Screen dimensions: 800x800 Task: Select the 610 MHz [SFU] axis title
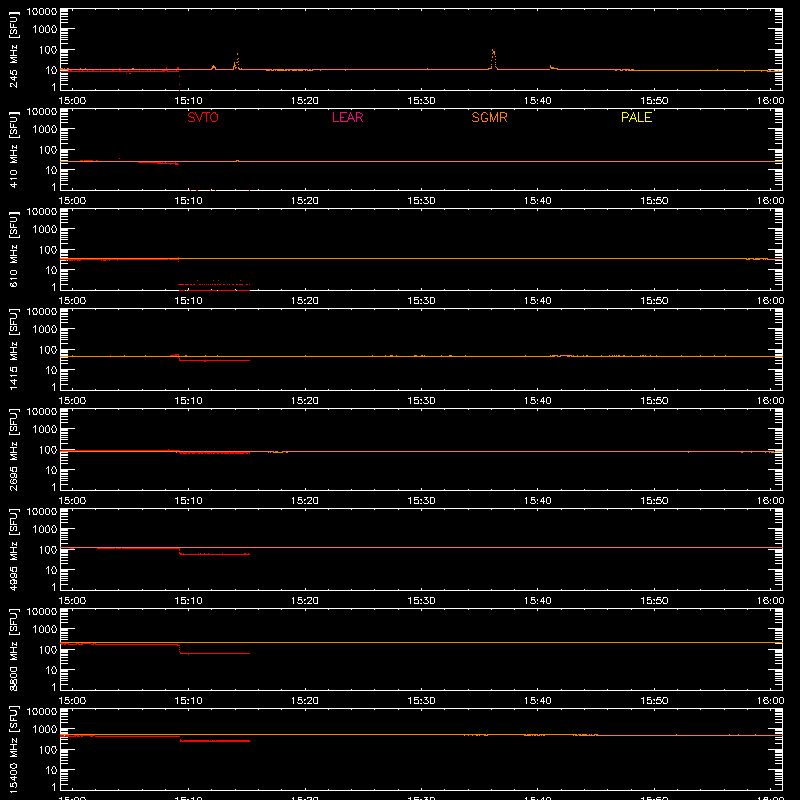[14, 250]
